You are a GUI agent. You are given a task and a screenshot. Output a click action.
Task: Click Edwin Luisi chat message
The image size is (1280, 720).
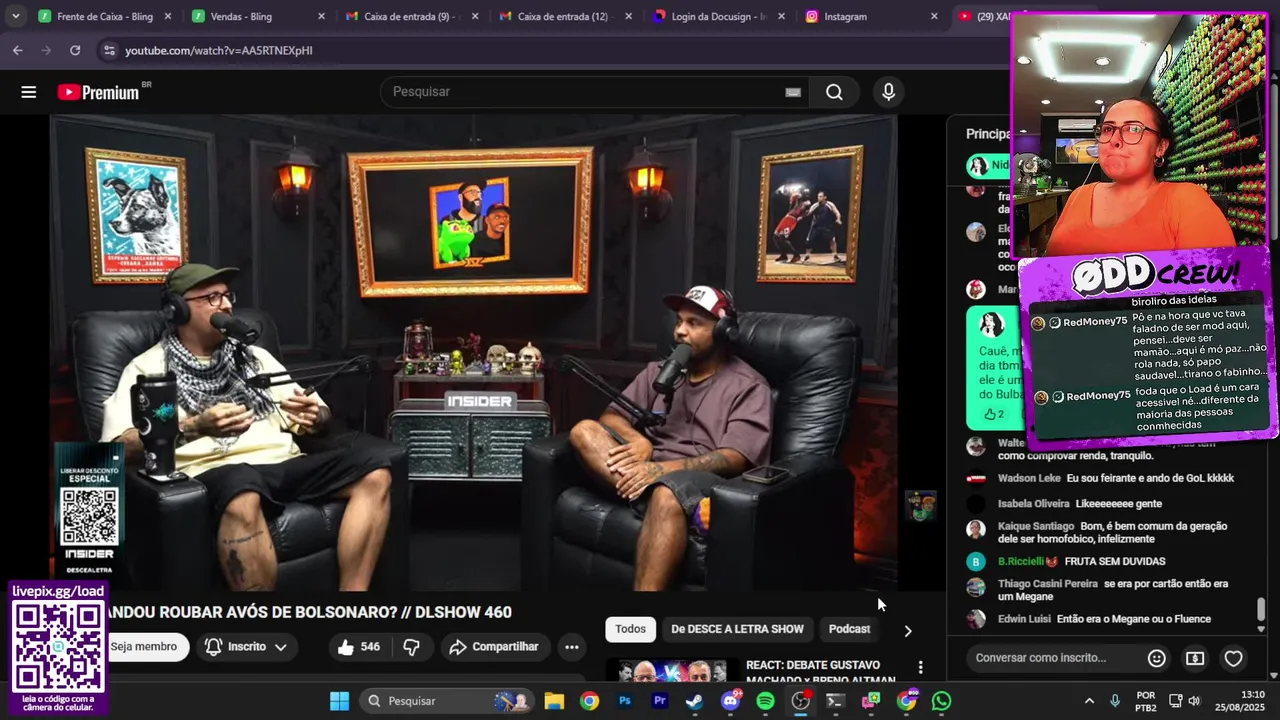(1106, 619)
